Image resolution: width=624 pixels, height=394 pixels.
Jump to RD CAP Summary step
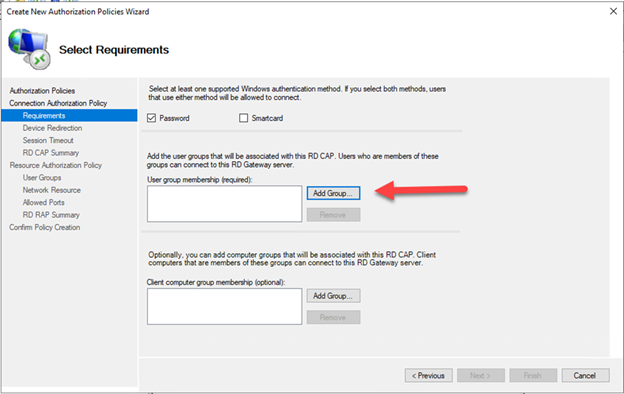[x=51, y=153]
